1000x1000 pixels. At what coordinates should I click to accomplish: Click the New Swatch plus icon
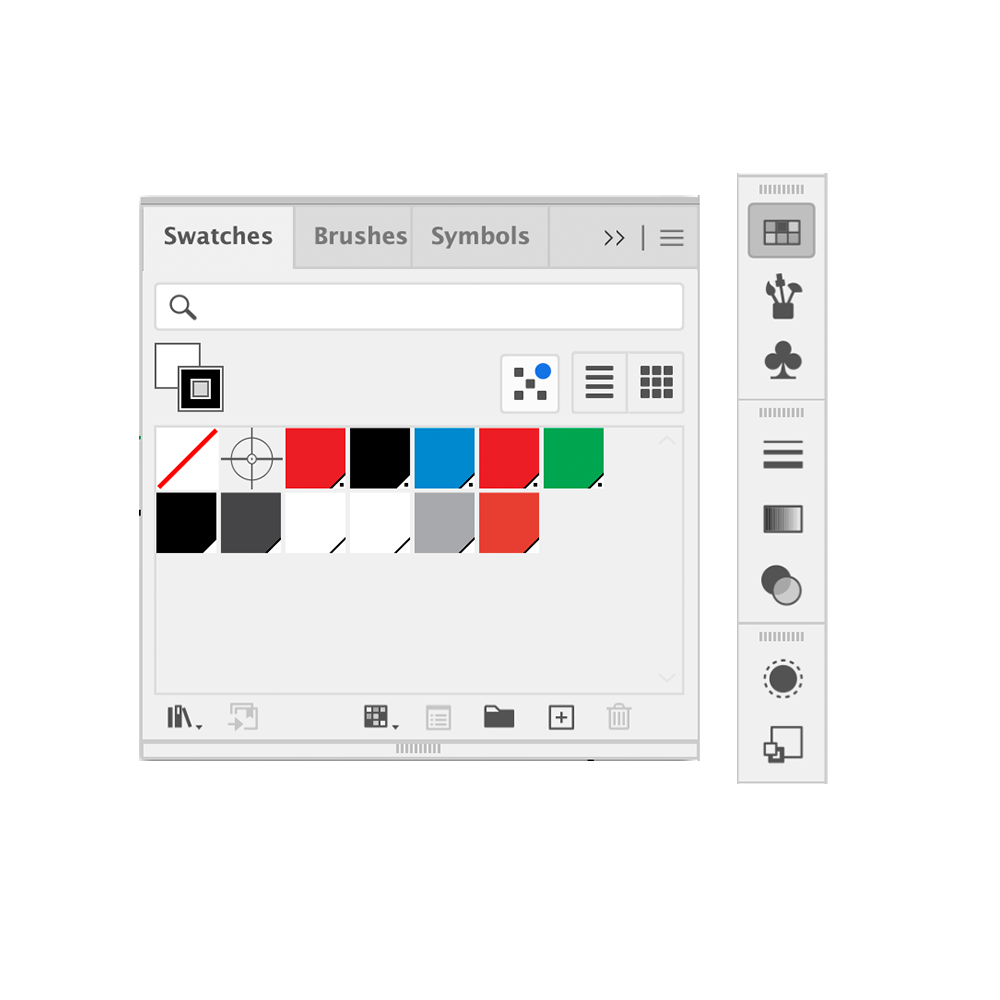561,717
